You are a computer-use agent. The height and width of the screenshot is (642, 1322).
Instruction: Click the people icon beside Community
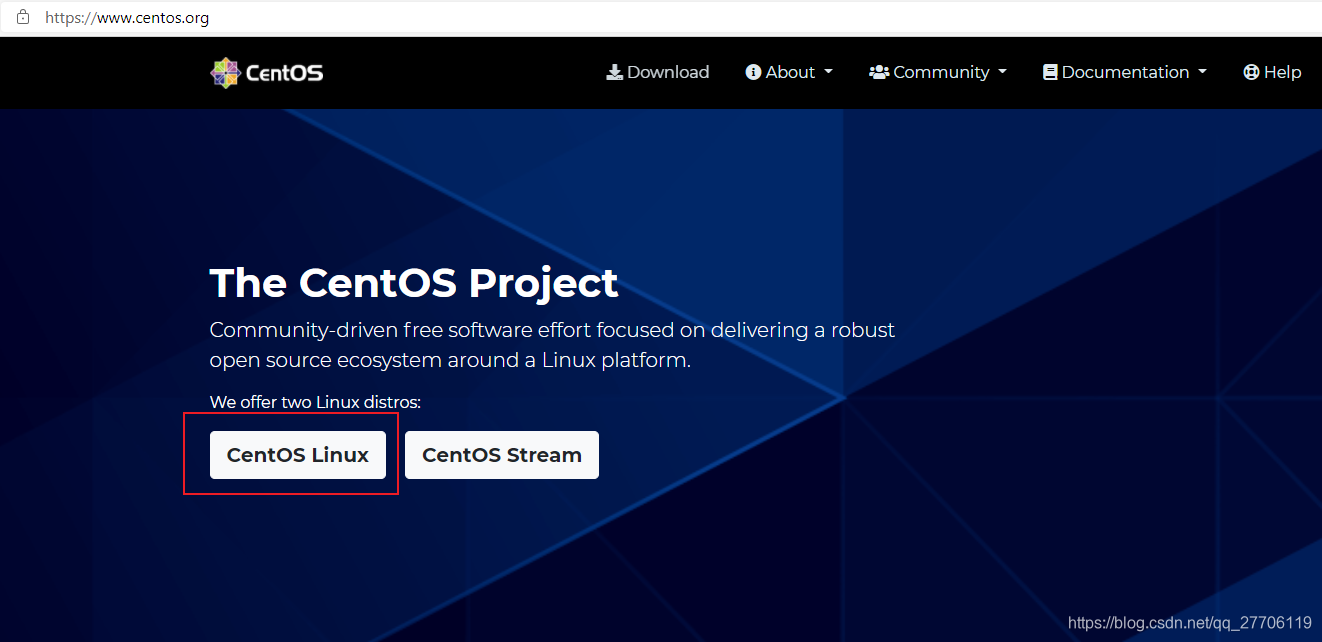click(x=879, y=72)
